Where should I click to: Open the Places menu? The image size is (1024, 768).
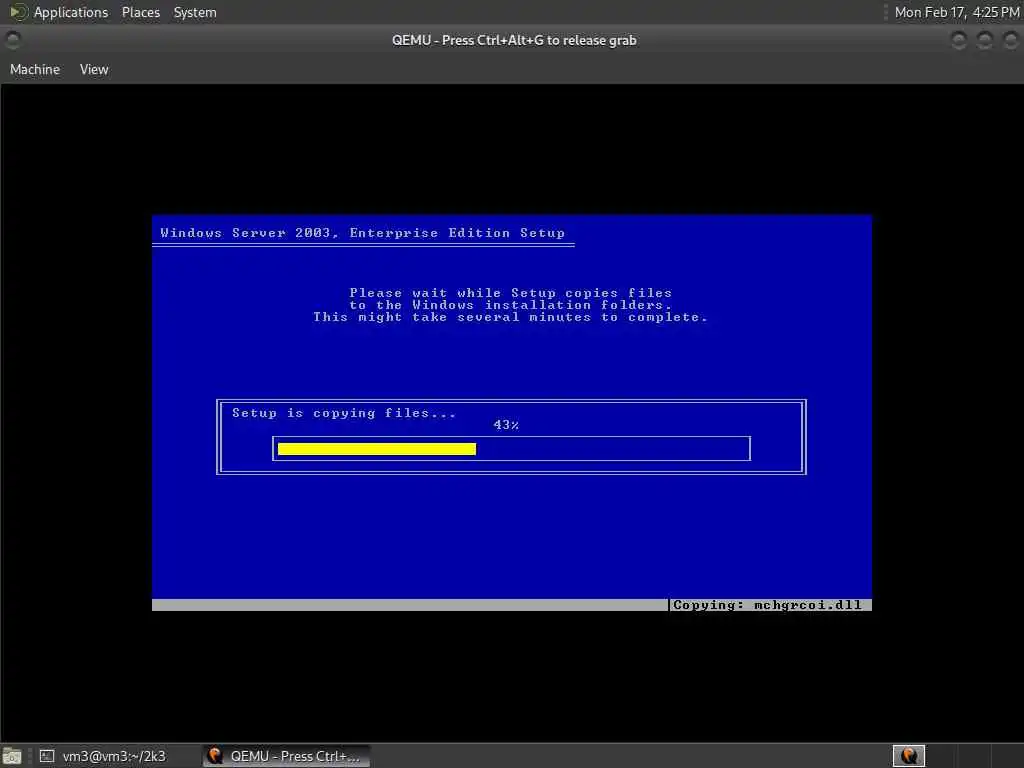point(140,12)
